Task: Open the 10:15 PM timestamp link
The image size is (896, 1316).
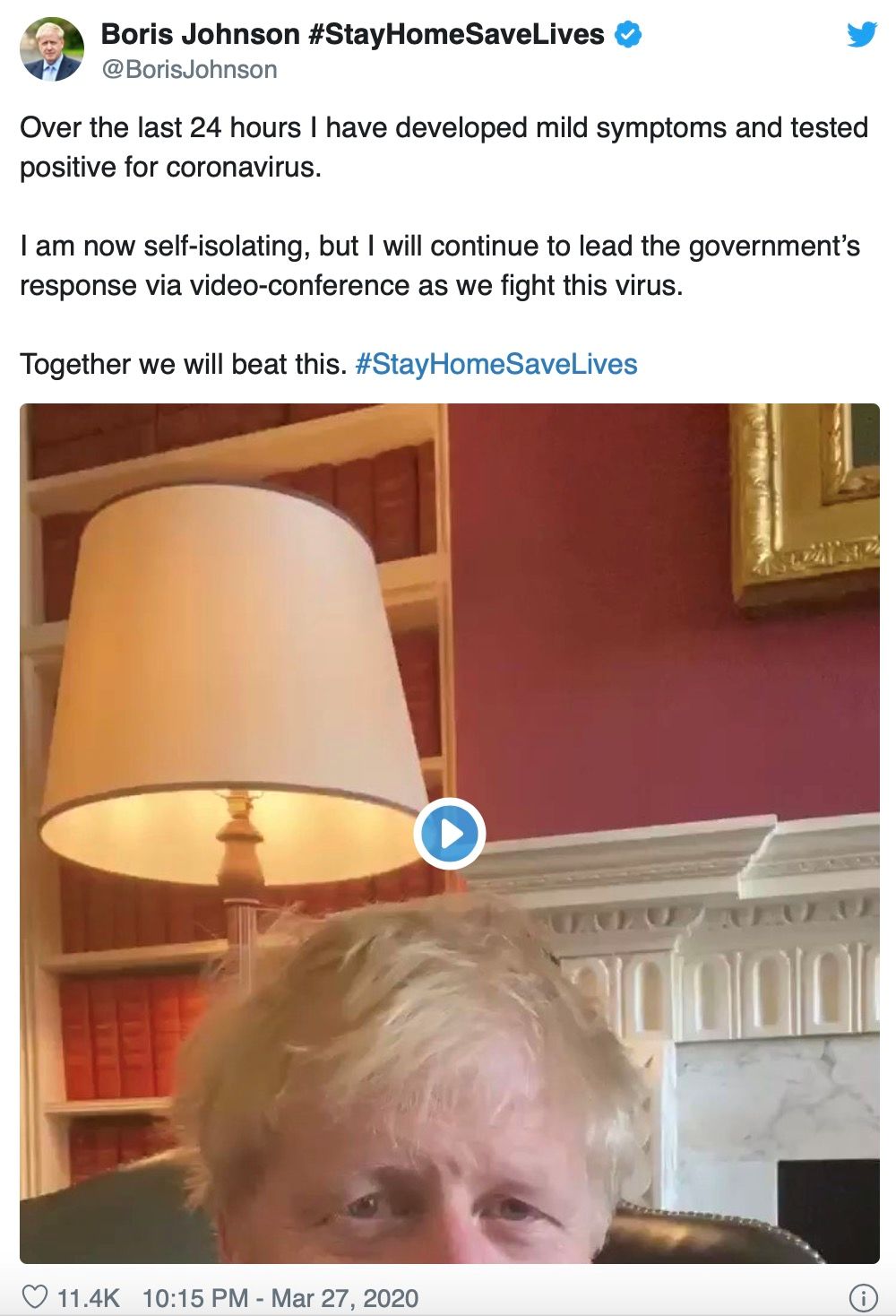Action: click(195, 1298)
